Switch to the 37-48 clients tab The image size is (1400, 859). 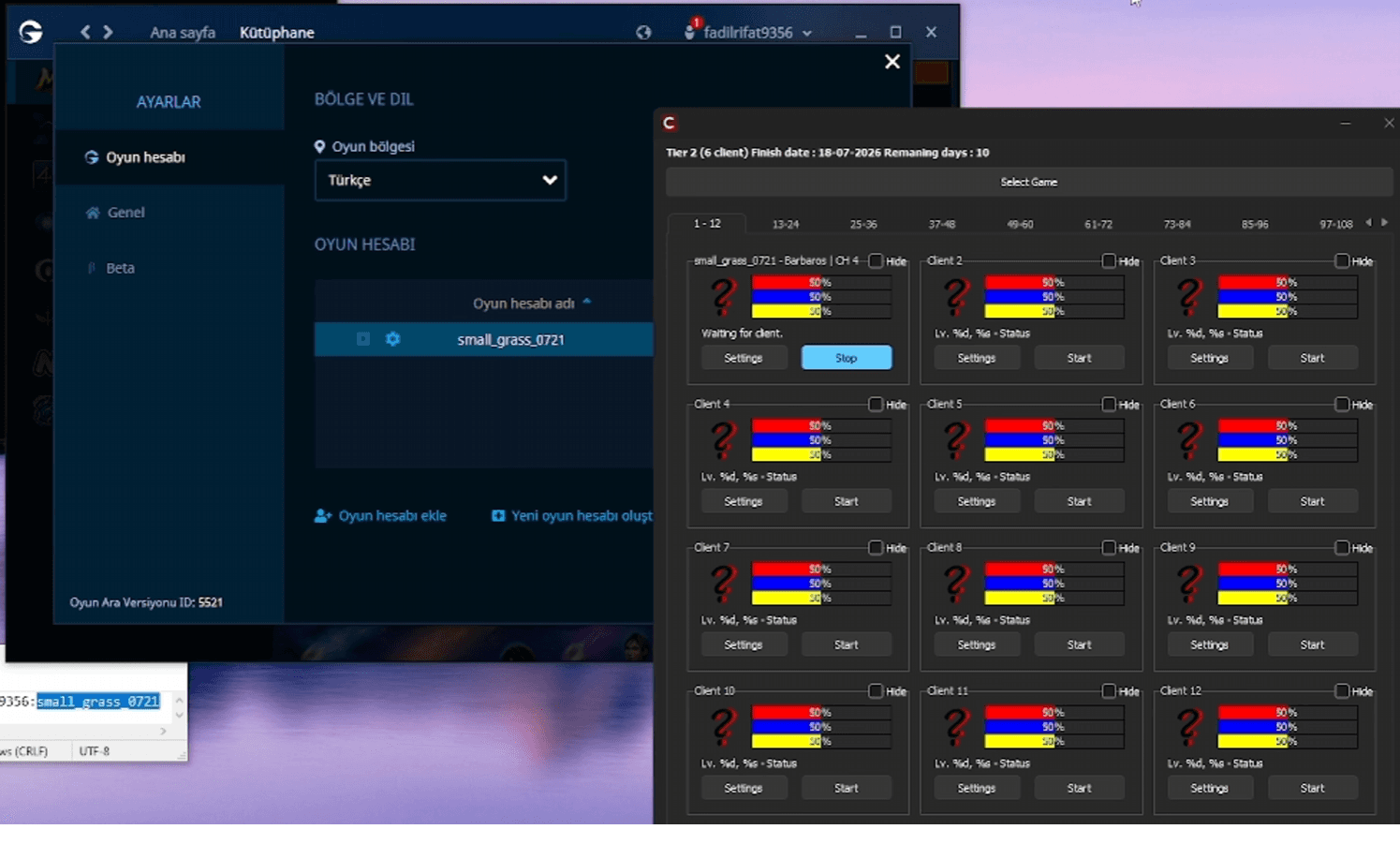(x=941, y=224)
